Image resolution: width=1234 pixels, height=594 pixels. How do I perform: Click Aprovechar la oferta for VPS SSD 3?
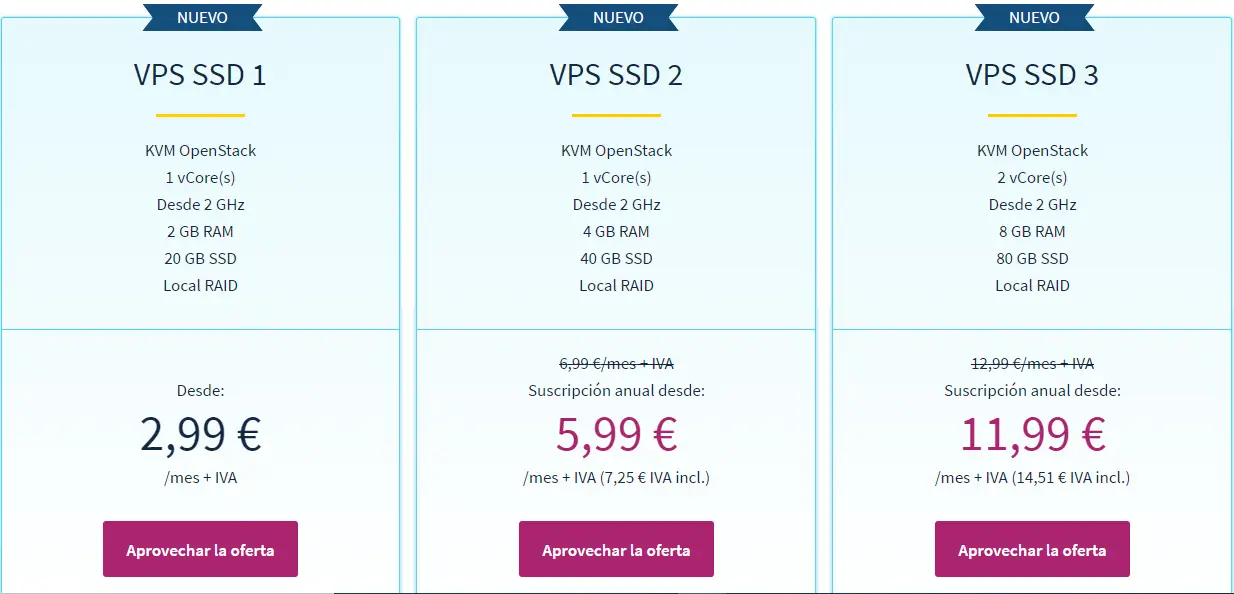point(1032,549)
